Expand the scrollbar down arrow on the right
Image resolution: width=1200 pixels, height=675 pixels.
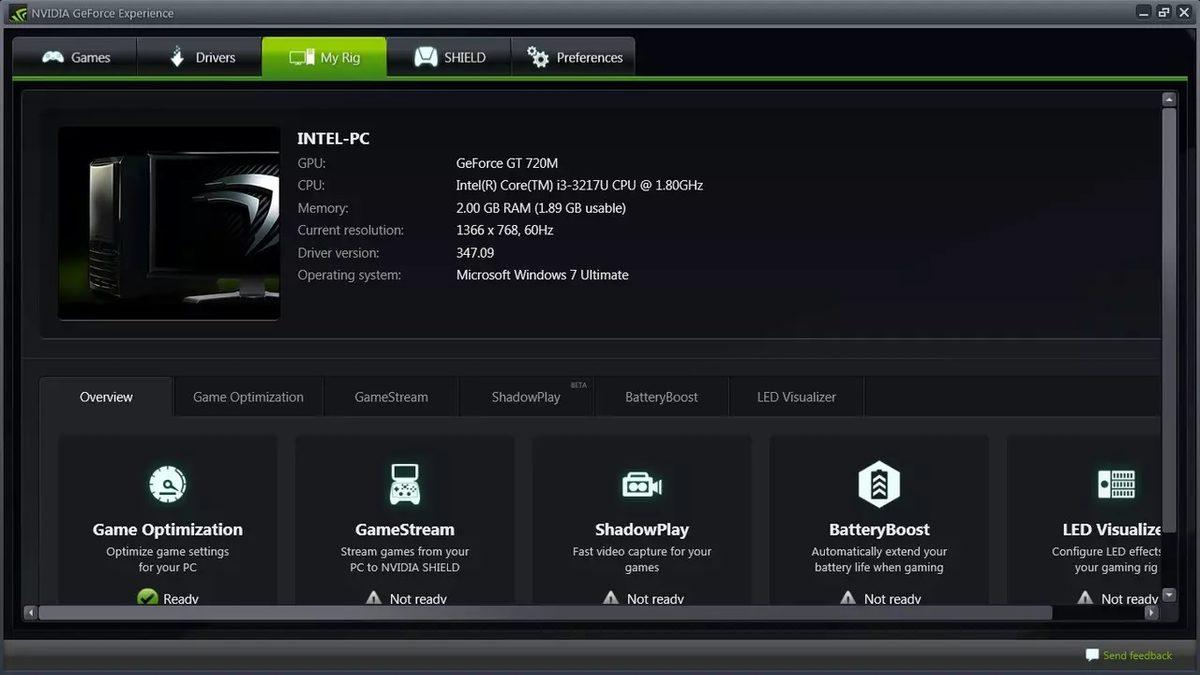pos(1167,596)
